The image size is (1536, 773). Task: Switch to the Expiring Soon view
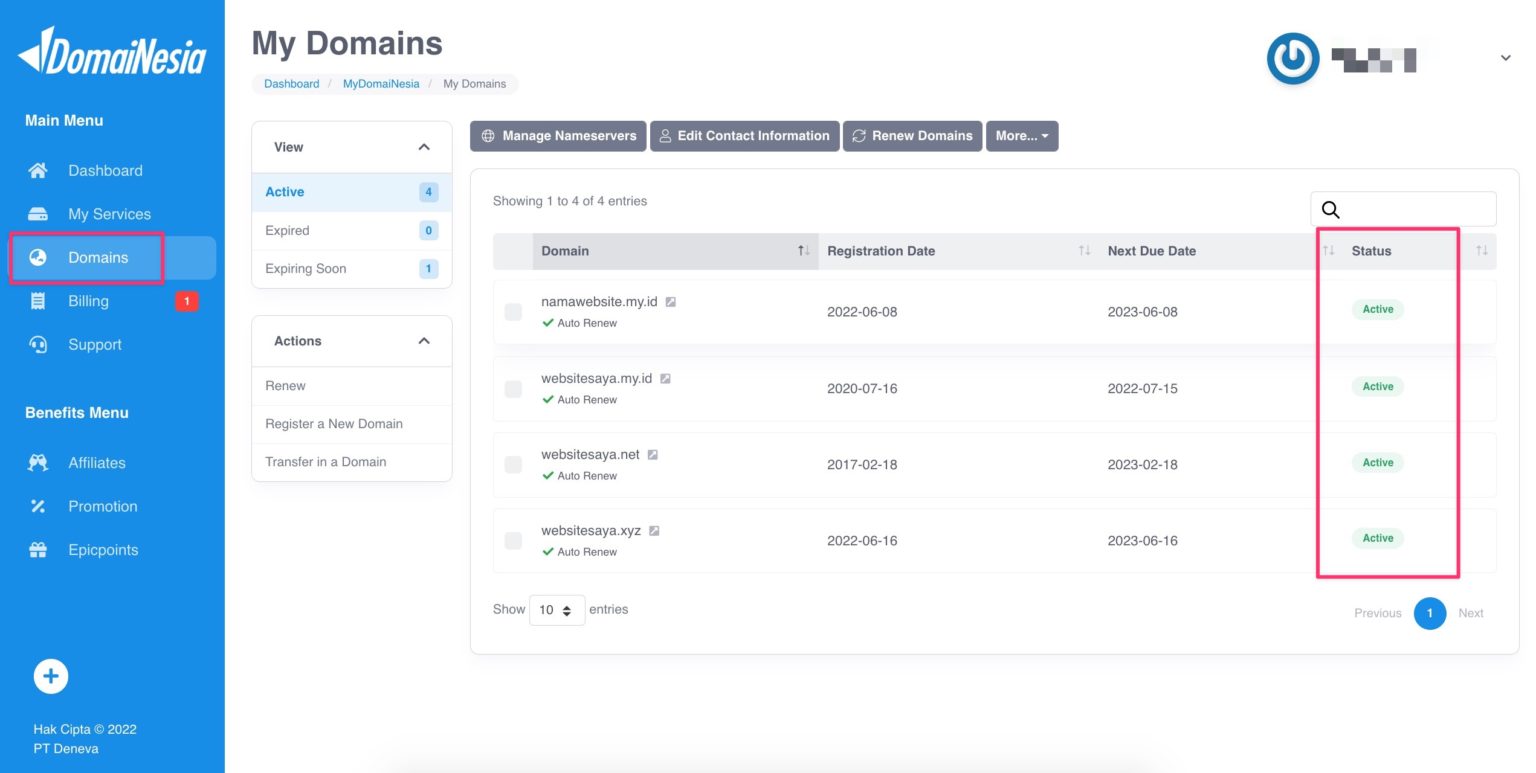pos(306,269)
